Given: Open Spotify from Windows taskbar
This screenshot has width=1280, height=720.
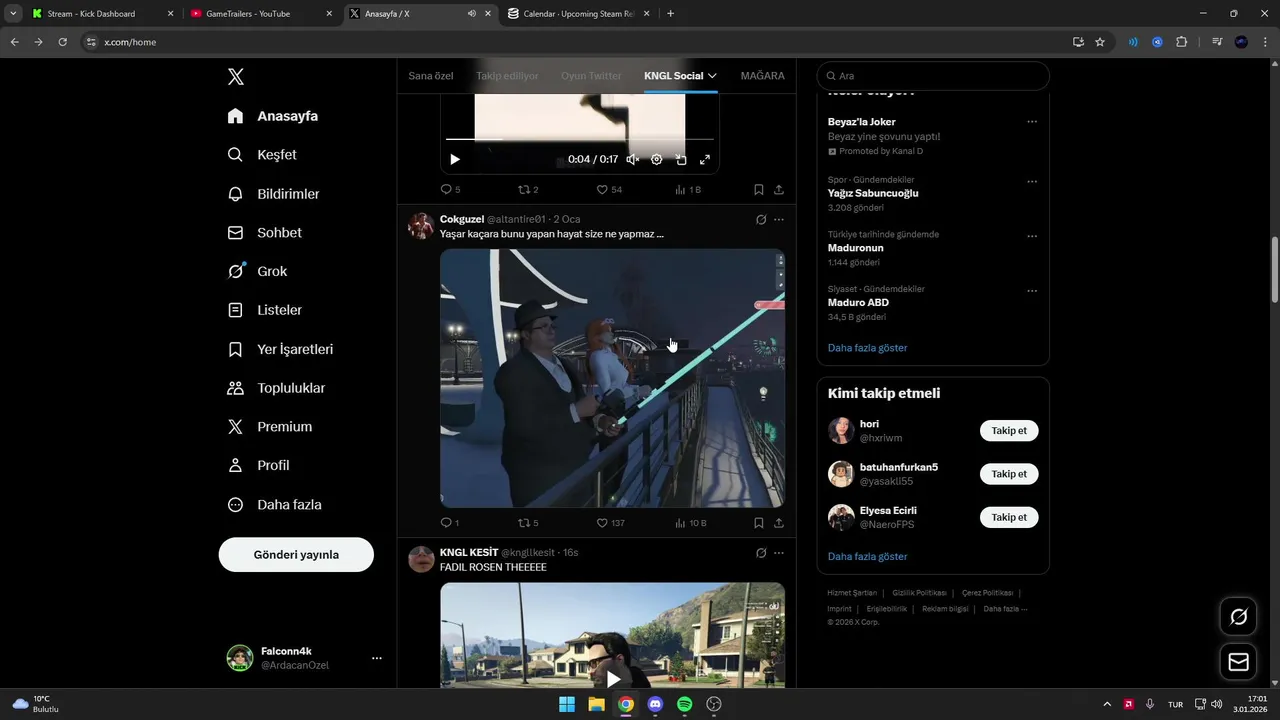Looking at the screenshot, I should [x=685, y=704].
